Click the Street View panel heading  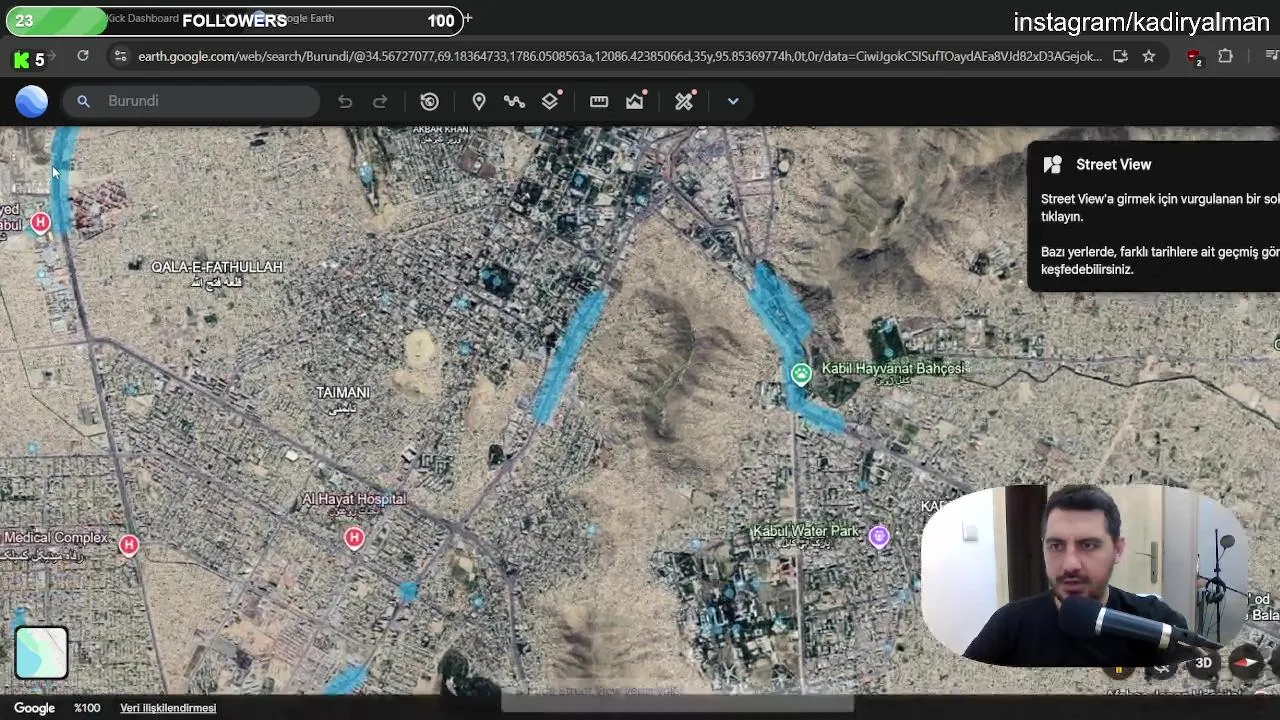click(x=1113, y=165)
